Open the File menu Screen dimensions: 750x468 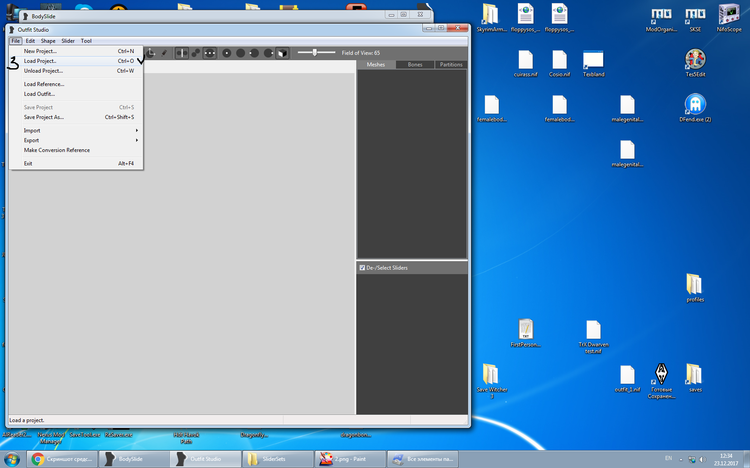tap(16, 41)
